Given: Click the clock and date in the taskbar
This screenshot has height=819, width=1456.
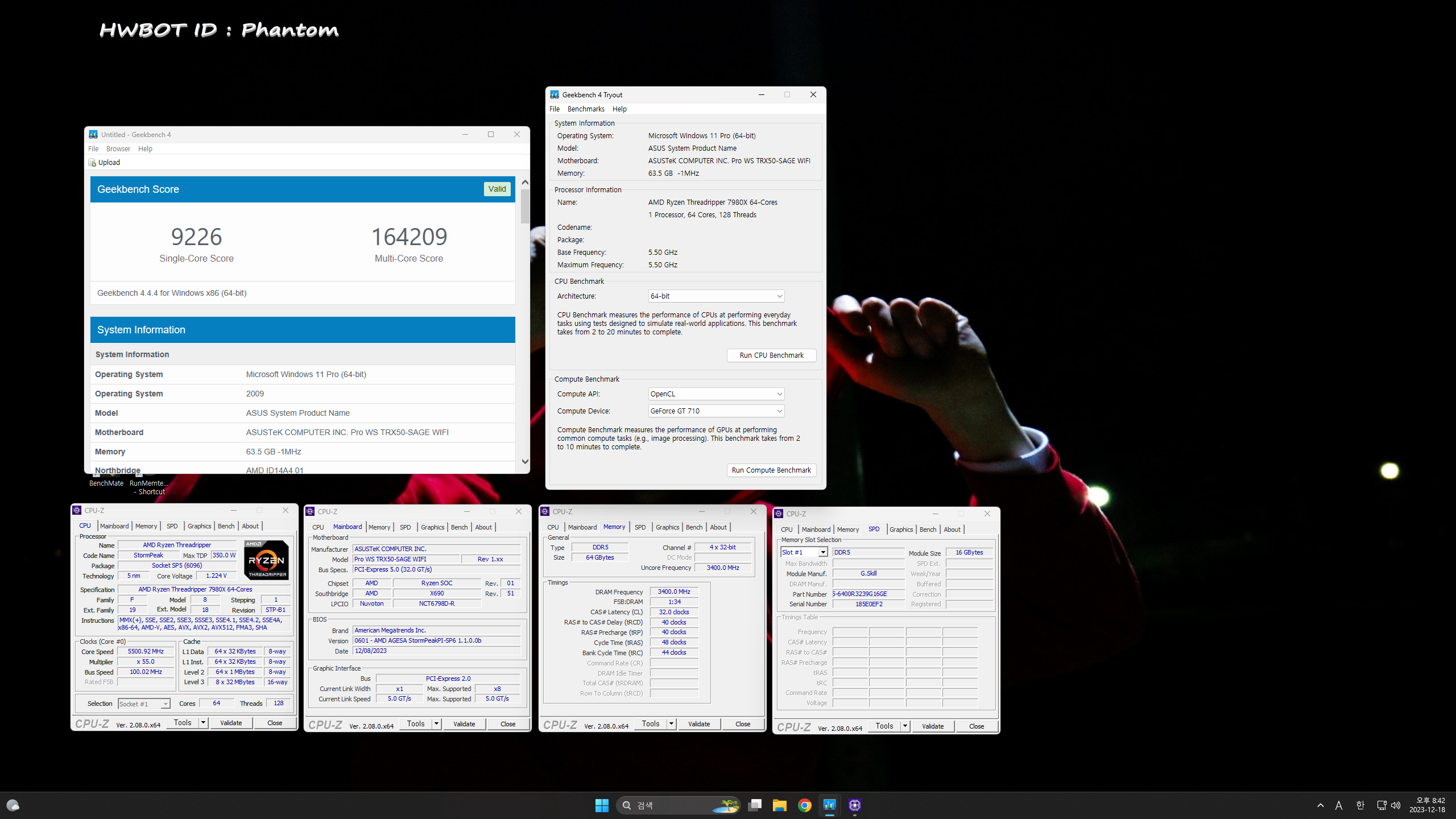Looking at the screenshot, I should (x=1427, y=805).
